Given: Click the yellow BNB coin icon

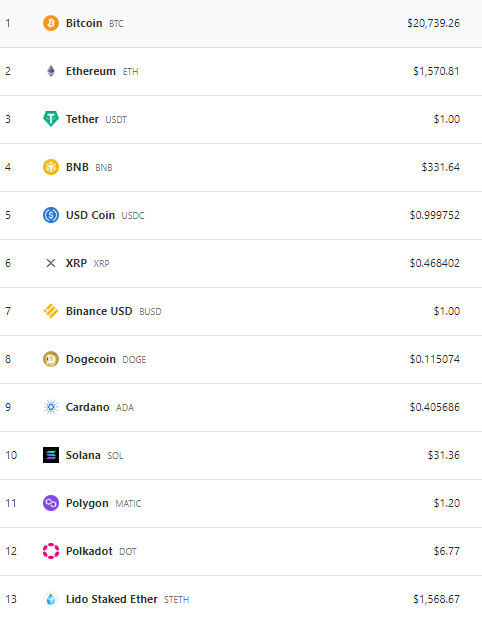Looking at the screenshot, I should click(51, 167).
